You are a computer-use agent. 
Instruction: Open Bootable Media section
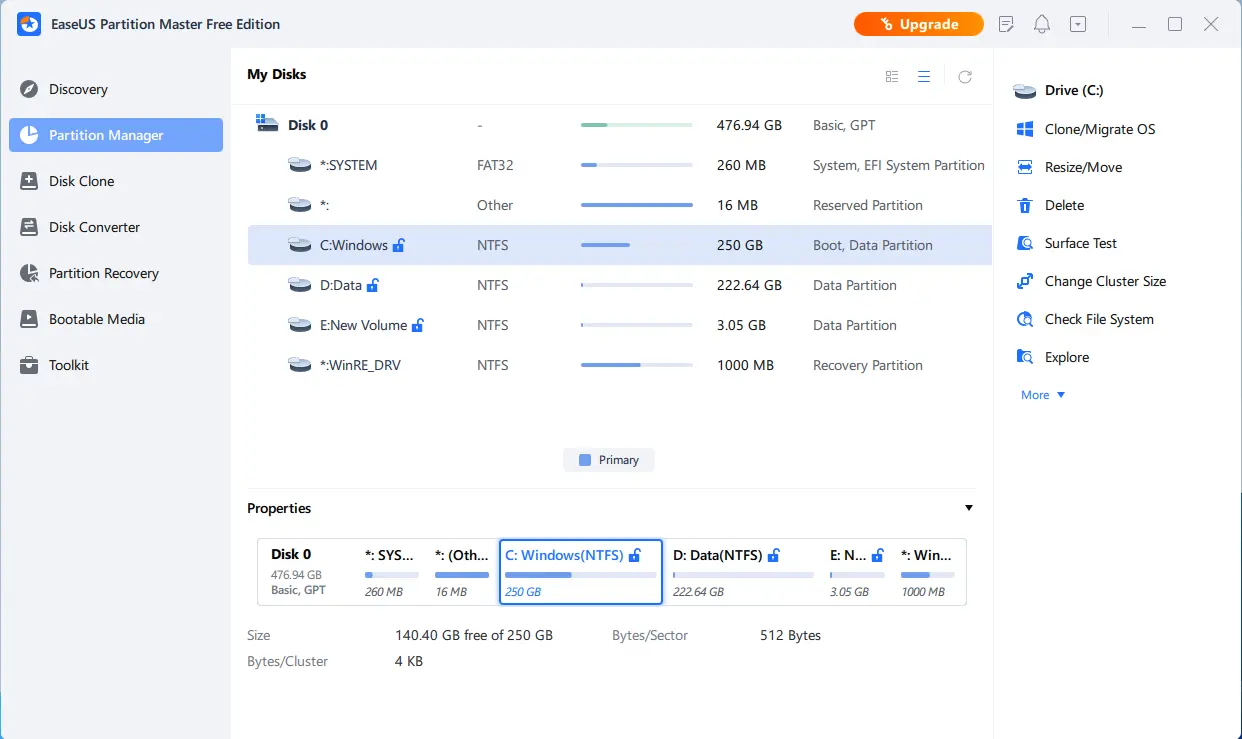click(116, 319)
